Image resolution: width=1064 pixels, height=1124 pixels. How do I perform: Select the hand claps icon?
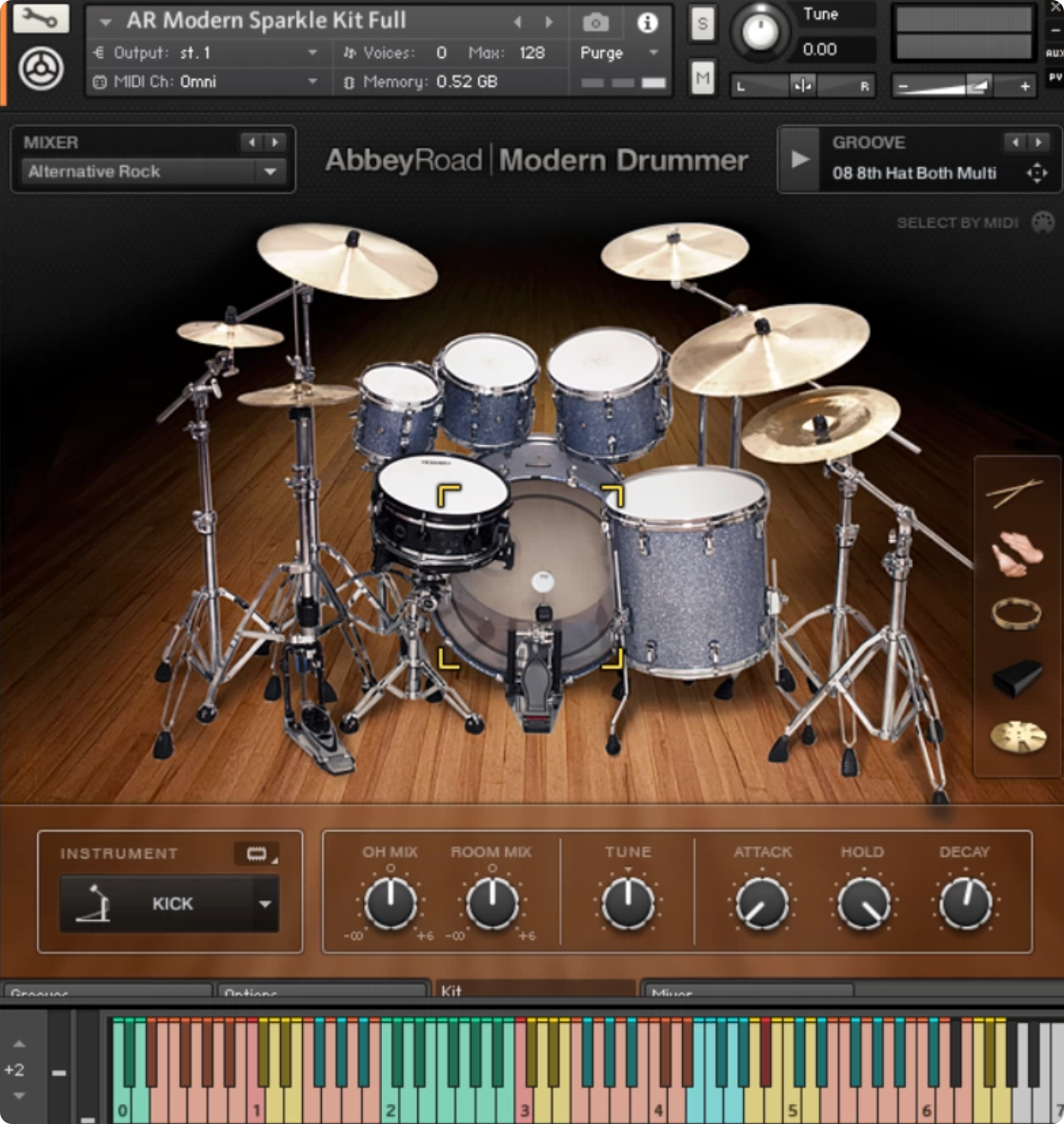pos(1016,553)
